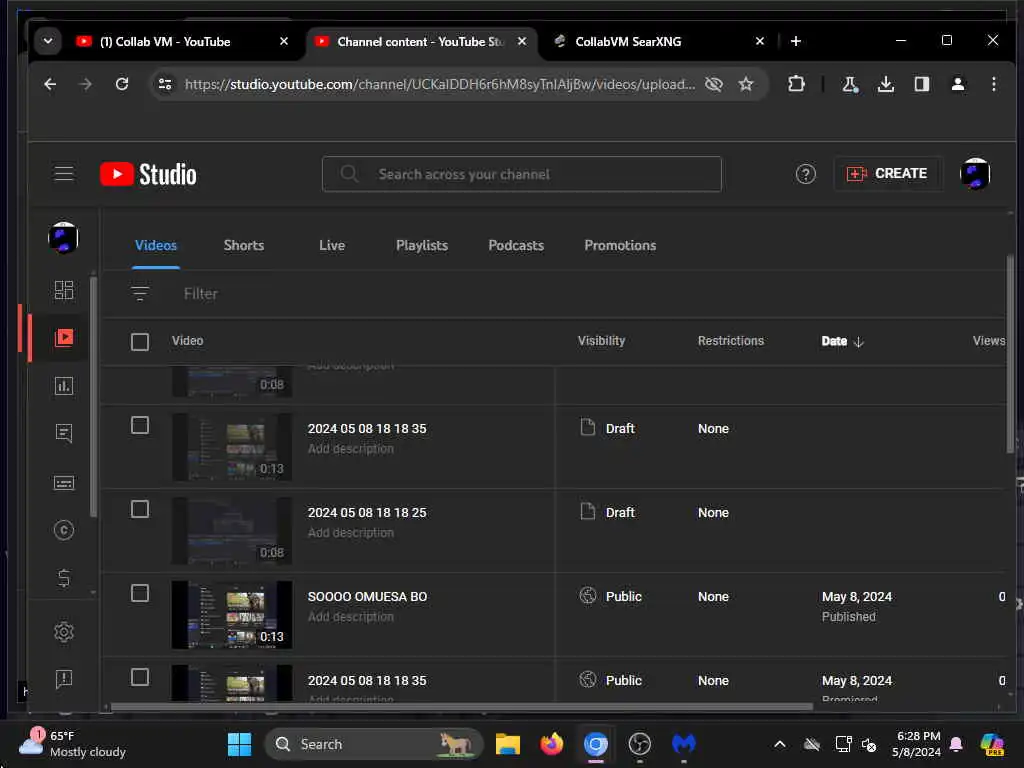Open OBS Studio from the taskbar

coord(639,744)
